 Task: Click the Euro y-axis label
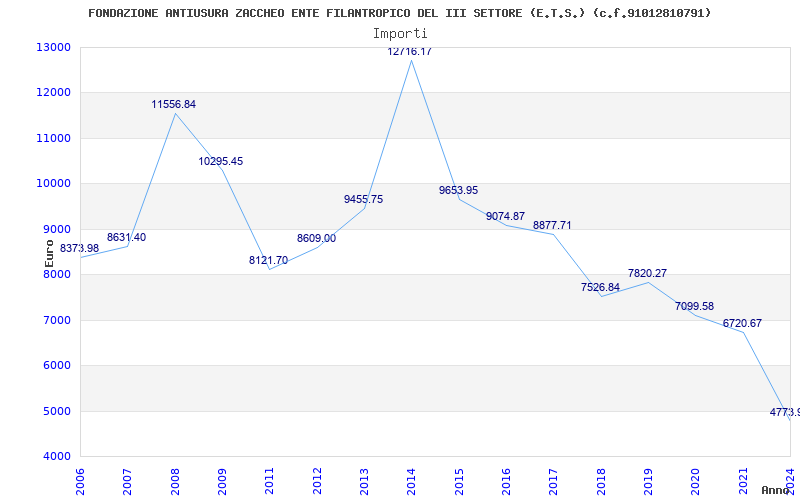coord(49,253)
